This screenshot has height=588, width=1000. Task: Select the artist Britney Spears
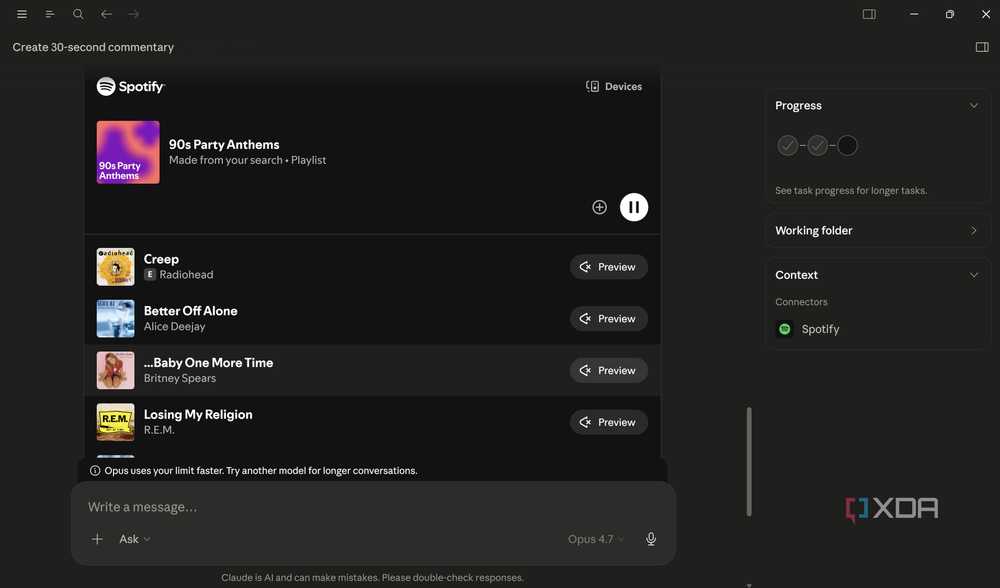click(180, 378)
